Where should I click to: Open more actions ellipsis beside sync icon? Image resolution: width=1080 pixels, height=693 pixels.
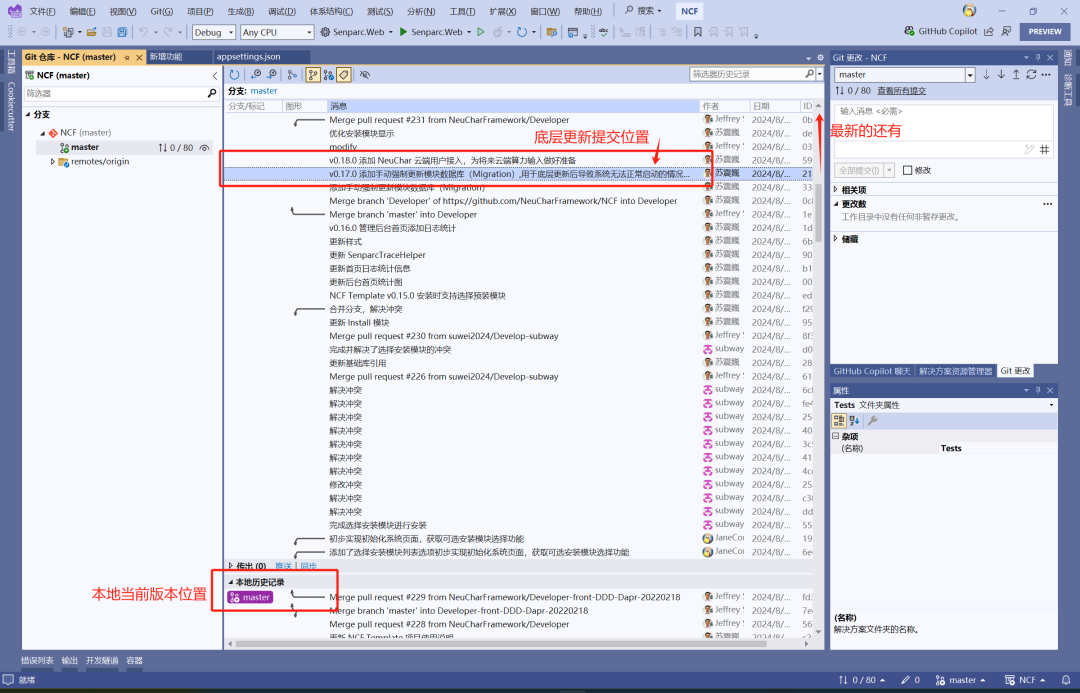point(1046,74)
